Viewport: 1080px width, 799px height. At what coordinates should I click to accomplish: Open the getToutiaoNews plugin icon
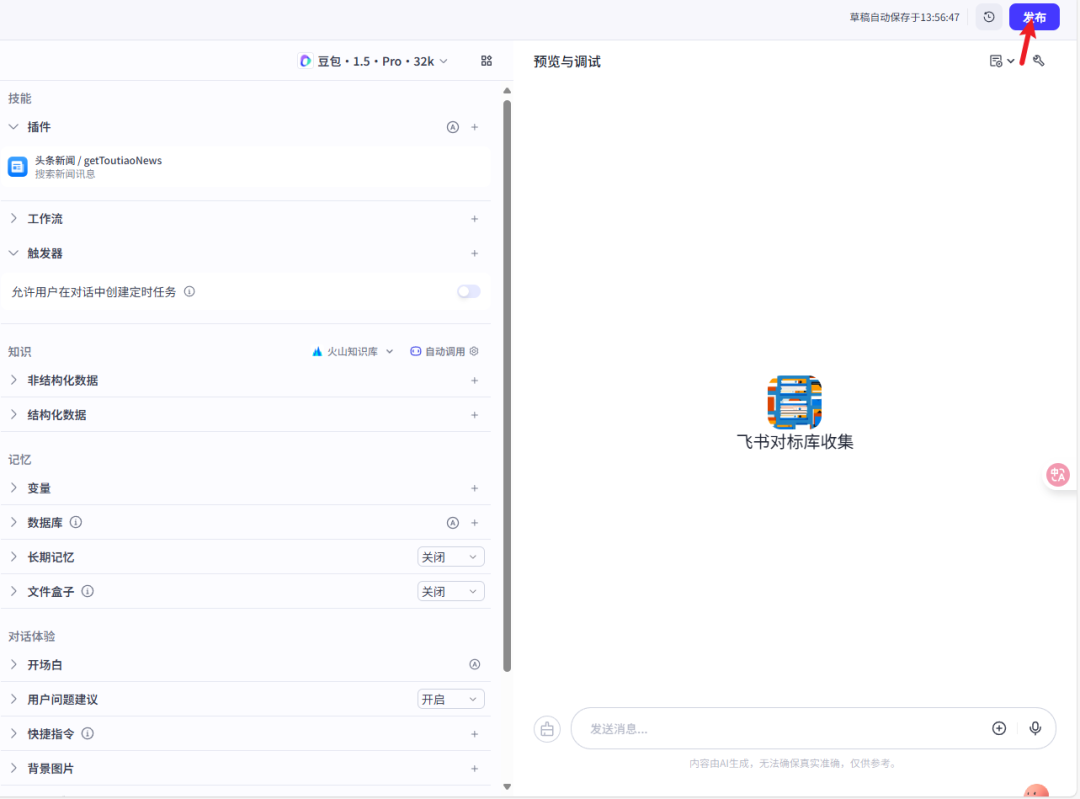[x=16, y=166]
